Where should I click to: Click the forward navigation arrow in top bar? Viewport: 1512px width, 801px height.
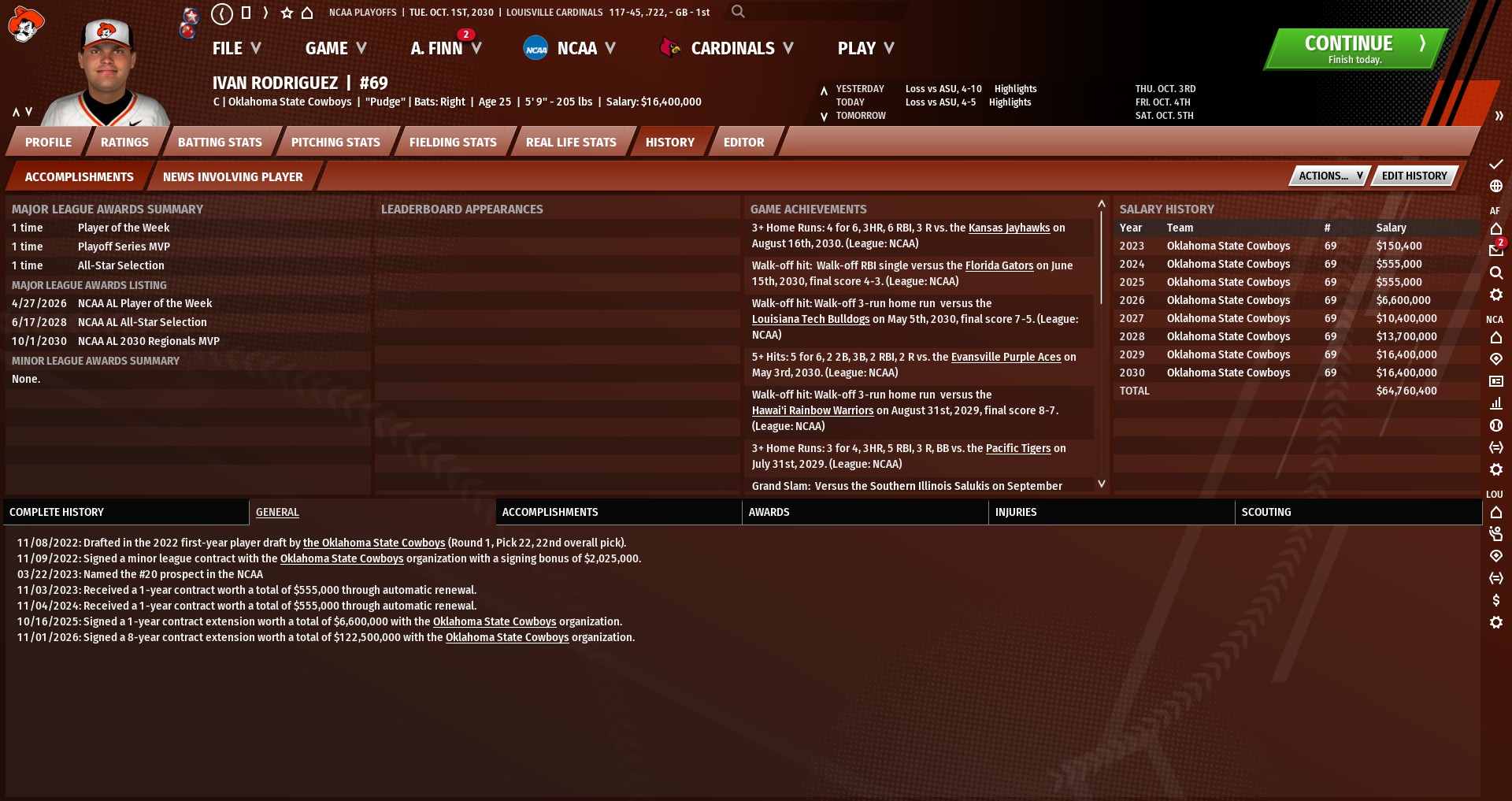265,13
